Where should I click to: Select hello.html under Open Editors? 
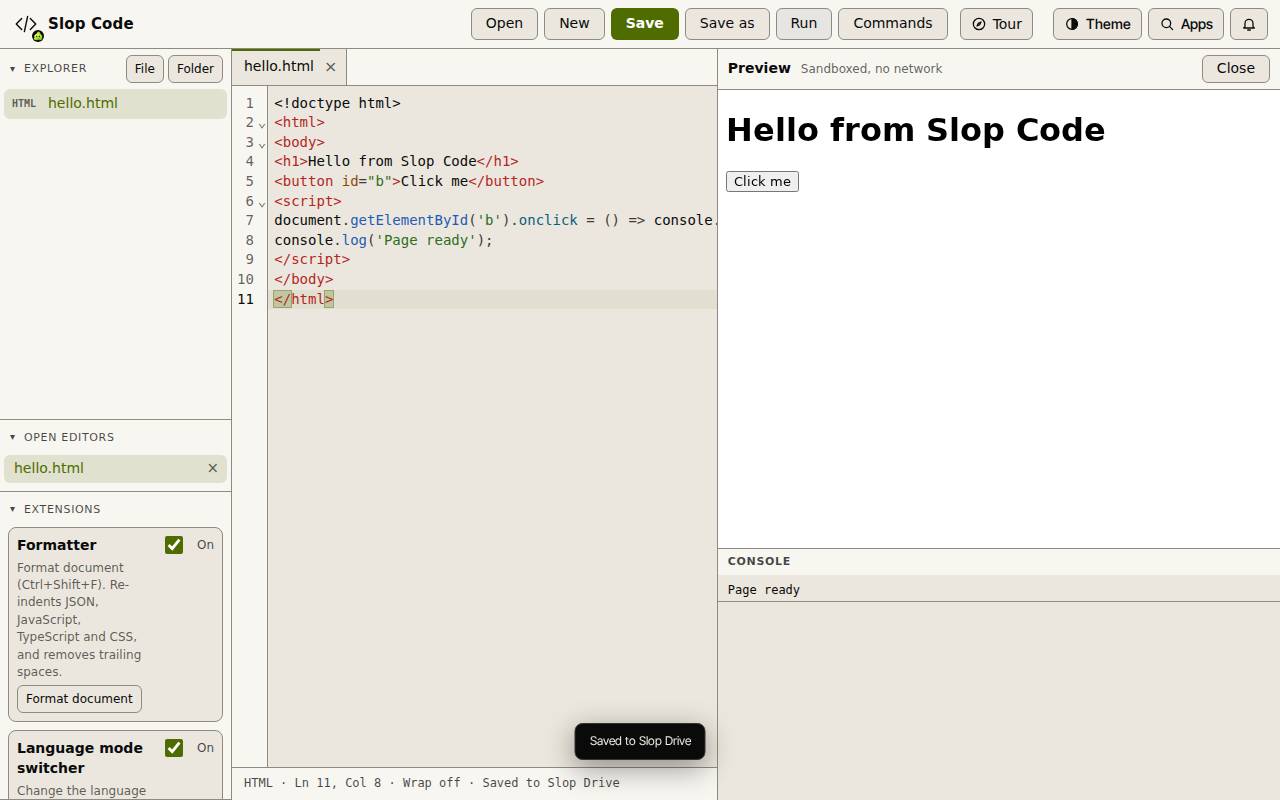tap(115, 468)
